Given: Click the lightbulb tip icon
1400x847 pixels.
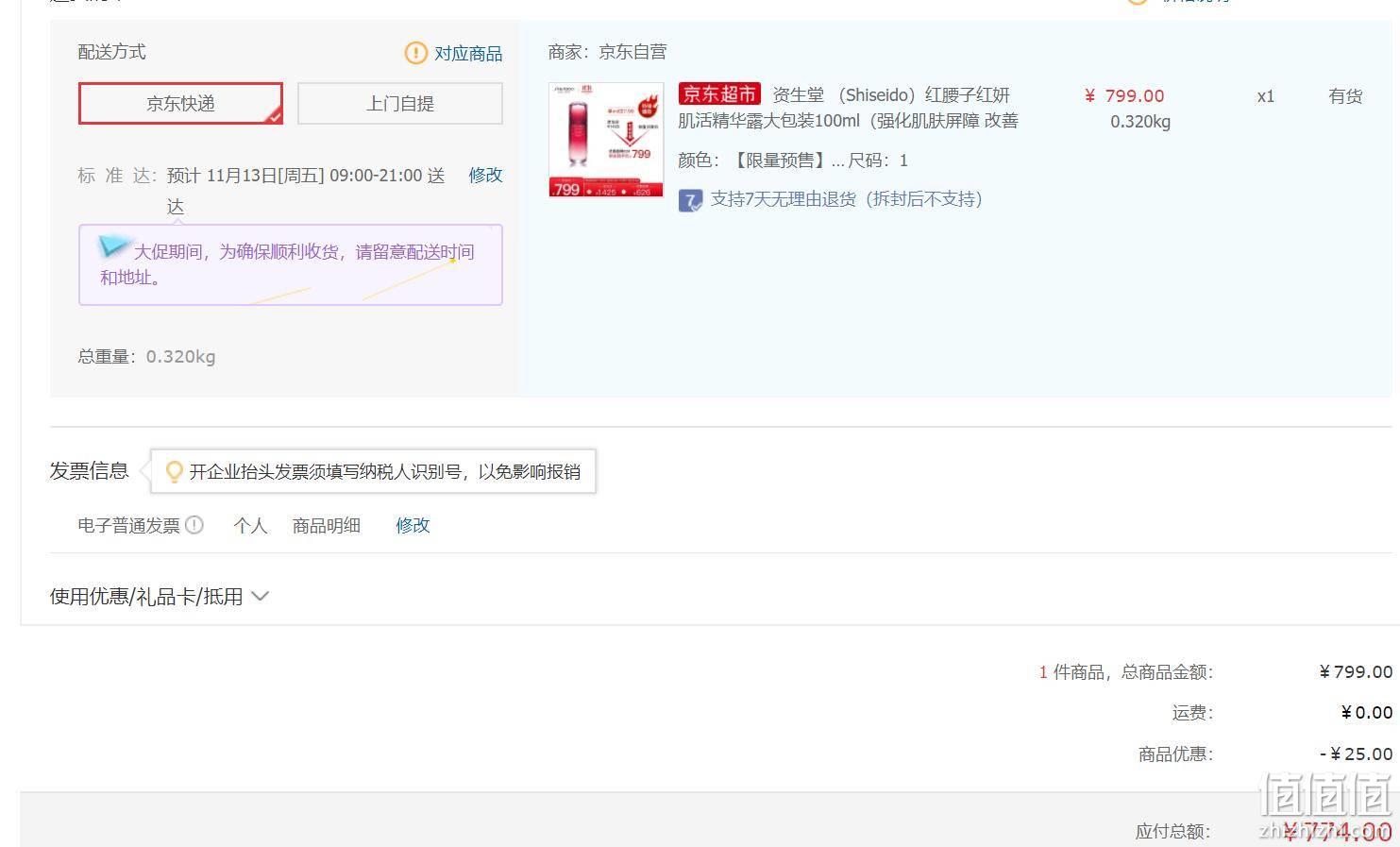Looking at the screenshot, I should tap(174, 471).
